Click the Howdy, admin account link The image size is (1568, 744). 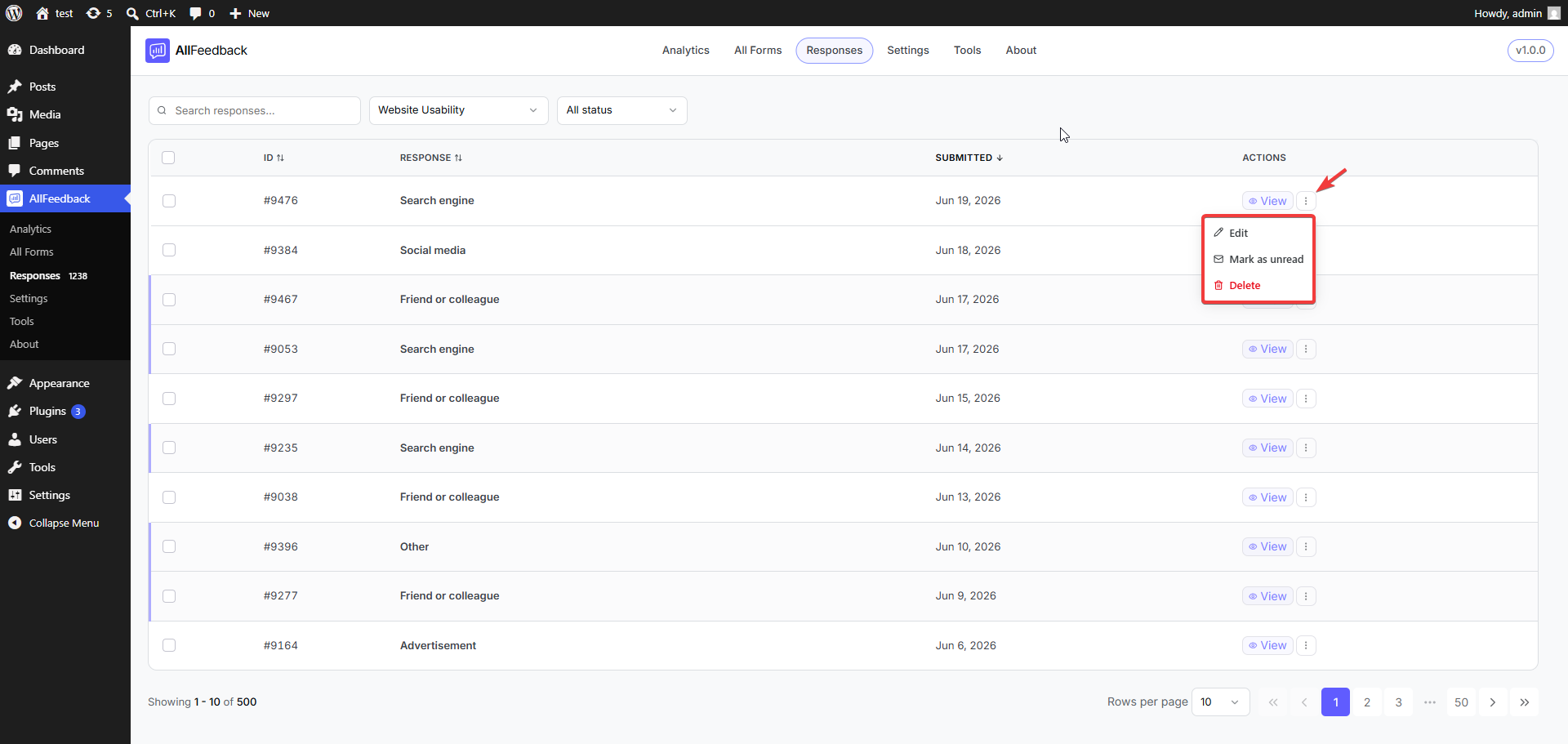click(x=1517, y=13)
